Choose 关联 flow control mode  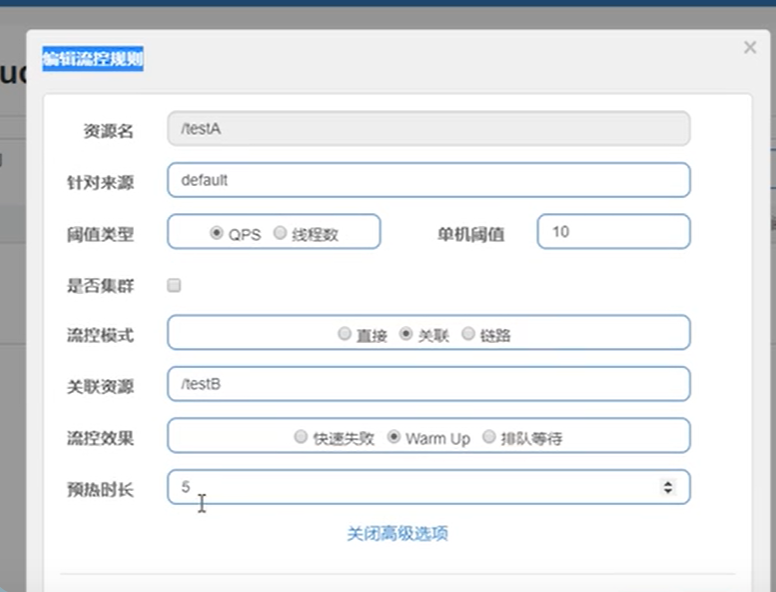pyautogui.click(x=406, y=334)
